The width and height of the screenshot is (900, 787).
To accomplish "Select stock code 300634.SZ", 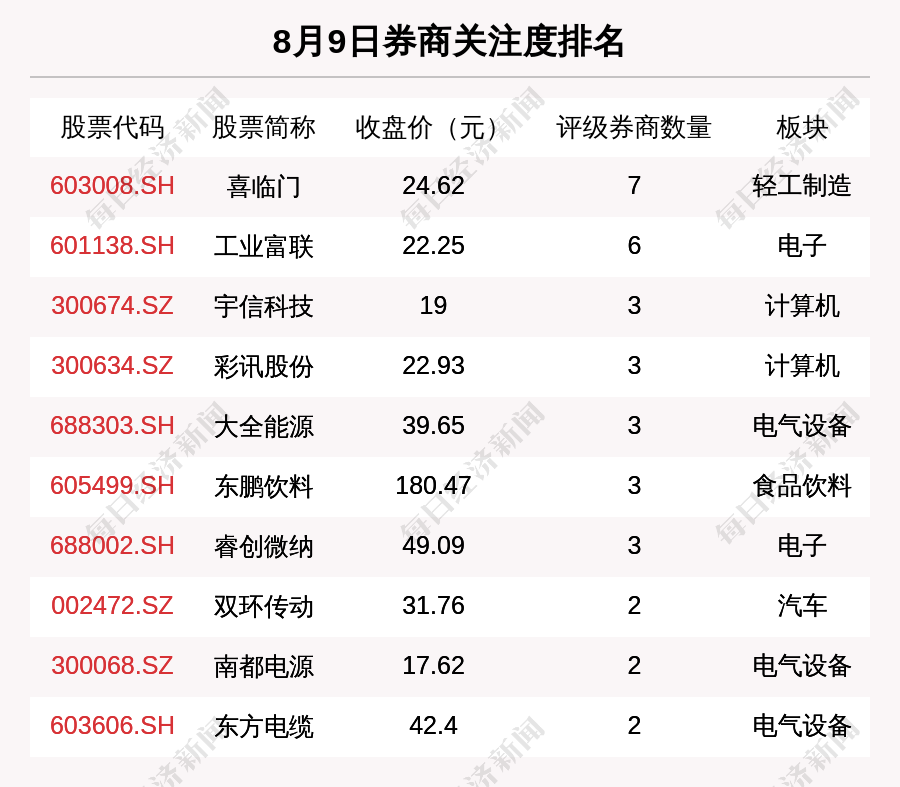I will pyautogui.click(x=112, y=366).
